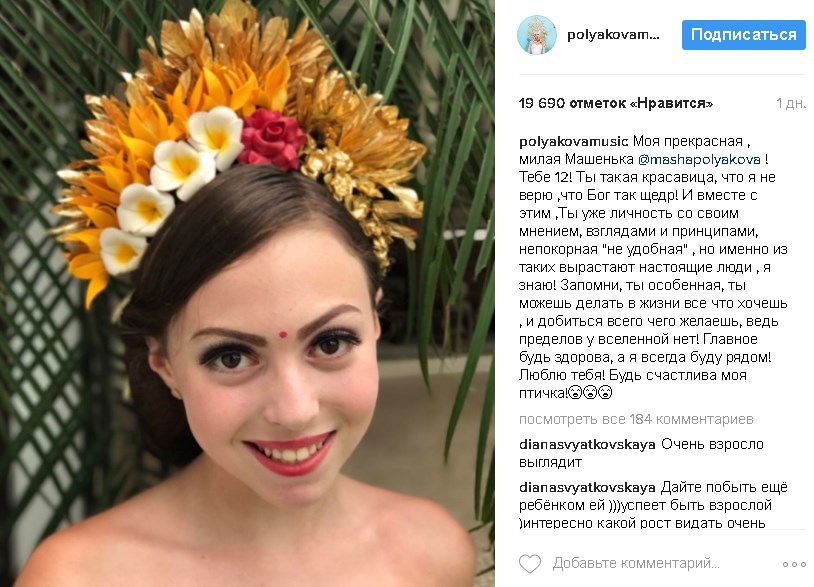Open polyakovamusic profile avatar picture

tap(537, 35)
